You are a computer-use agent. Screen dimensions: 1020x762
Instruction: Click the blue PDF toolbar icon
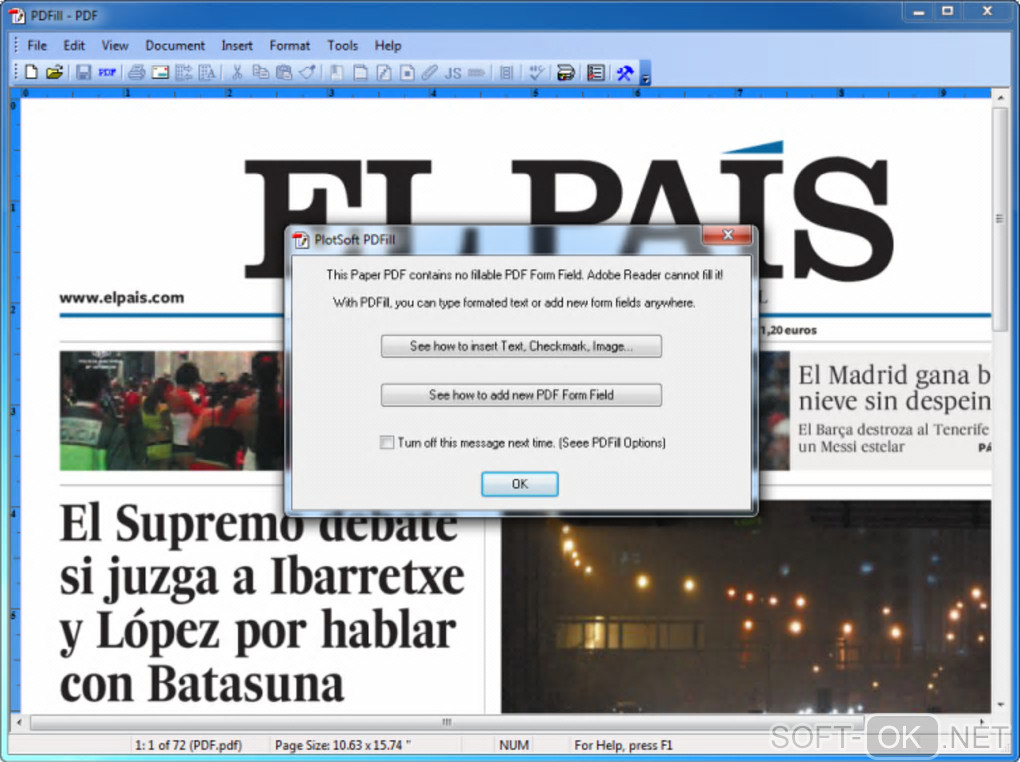pos(107,72)
